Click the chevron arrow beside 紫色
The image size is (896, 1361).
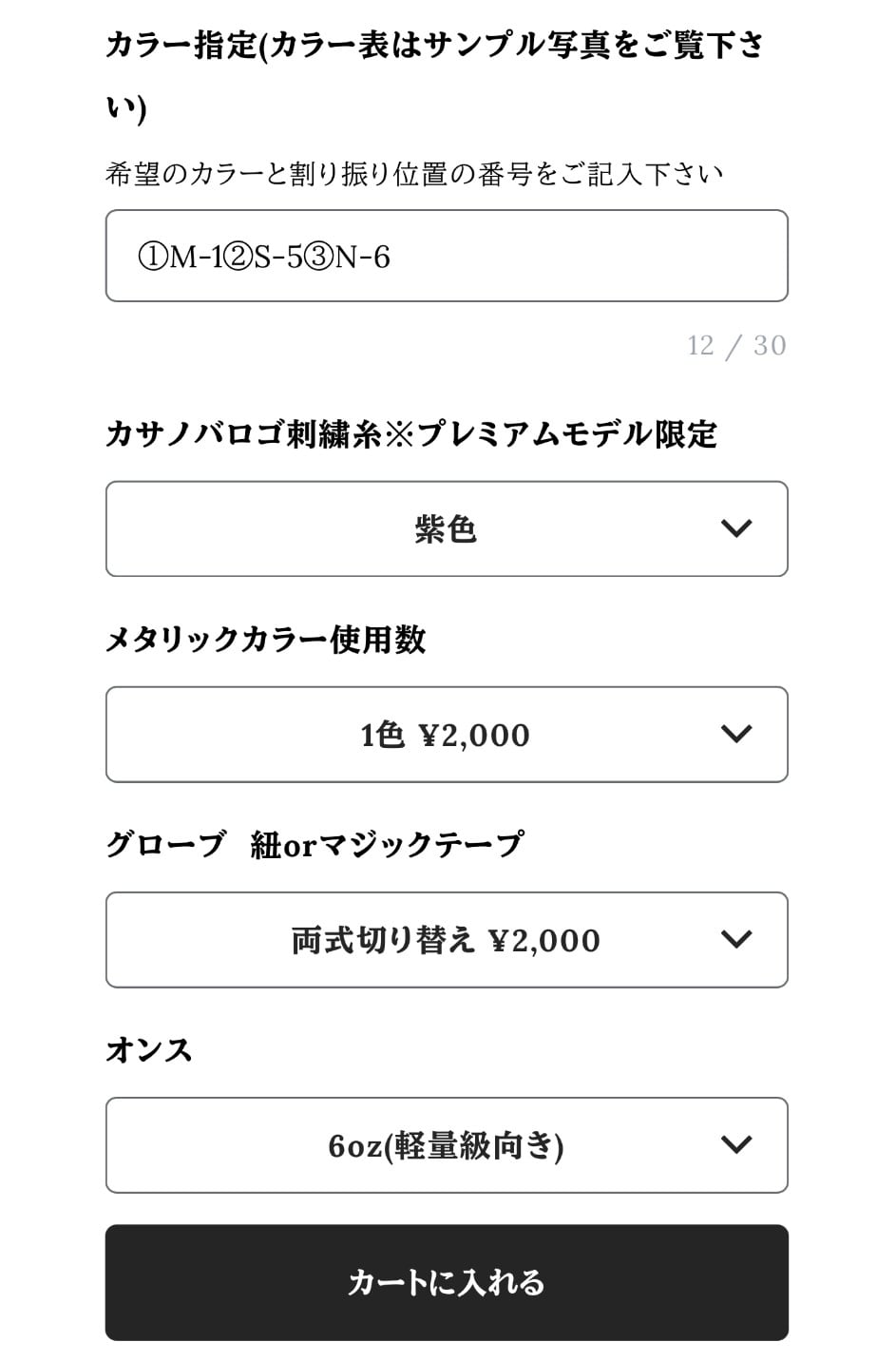tap(736, 528)
